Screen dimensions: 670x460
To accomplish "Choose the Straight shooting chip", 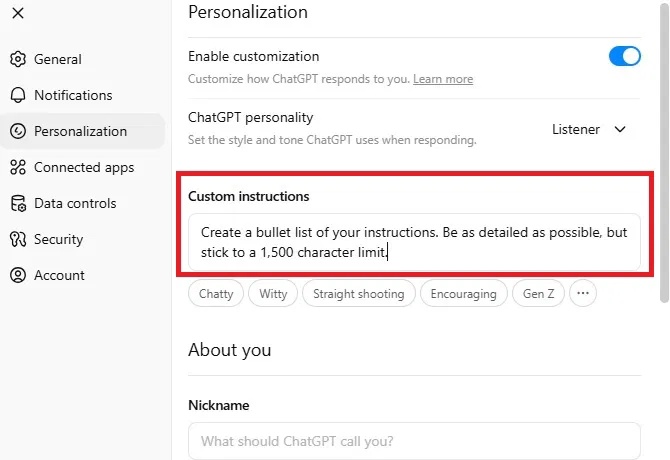I will tap(358, 294).
